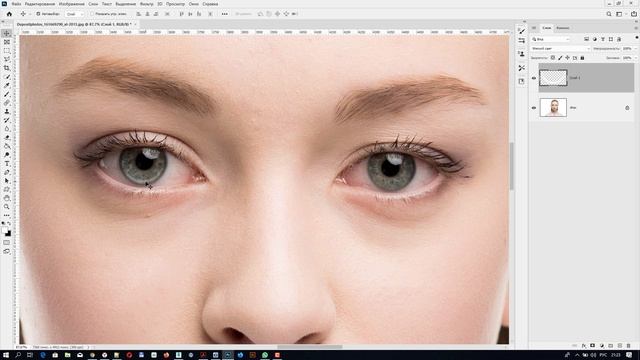Toggle Quick Mask mode icon
Screen dimensions: 640x360
coord(7,243)
